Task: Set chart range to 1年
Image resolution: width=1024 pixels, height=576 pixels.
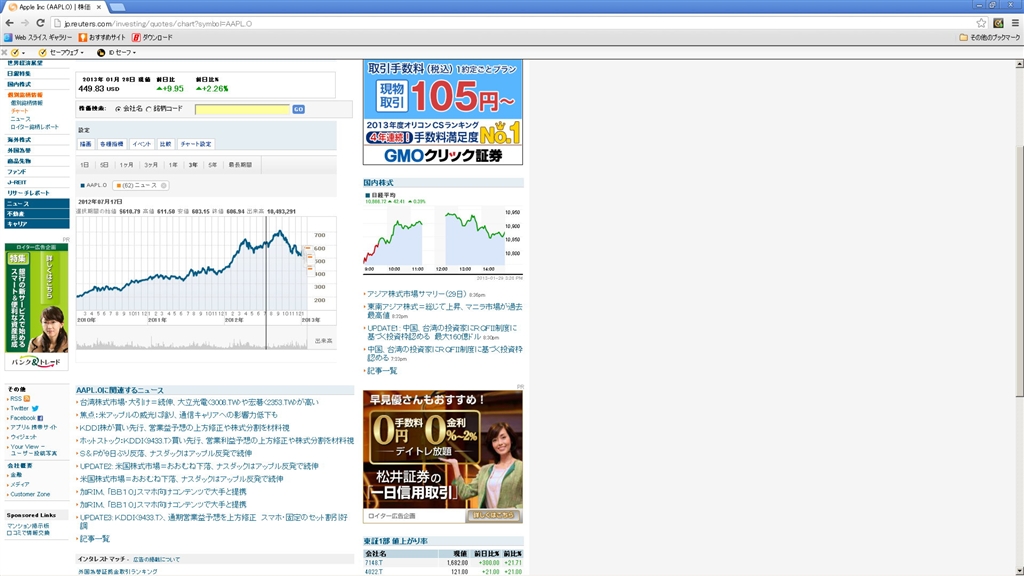Action: pos(172,165)
